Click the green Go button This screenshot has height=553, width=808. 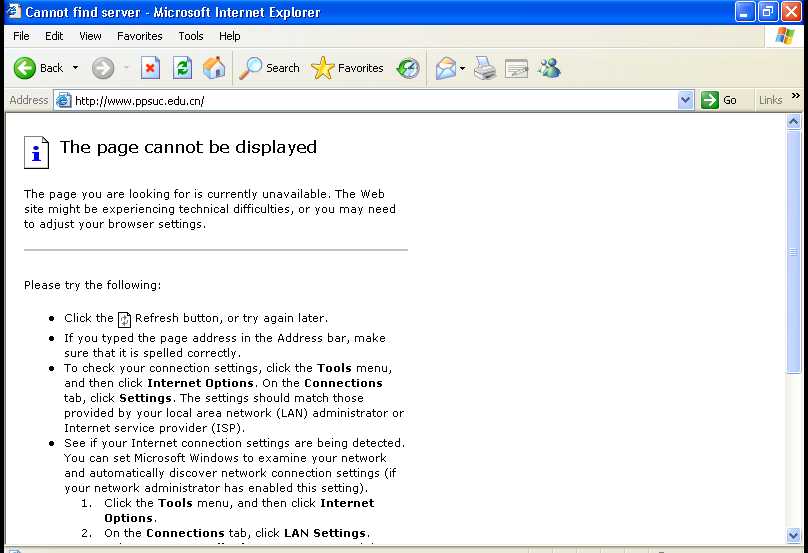pos(719,100)
